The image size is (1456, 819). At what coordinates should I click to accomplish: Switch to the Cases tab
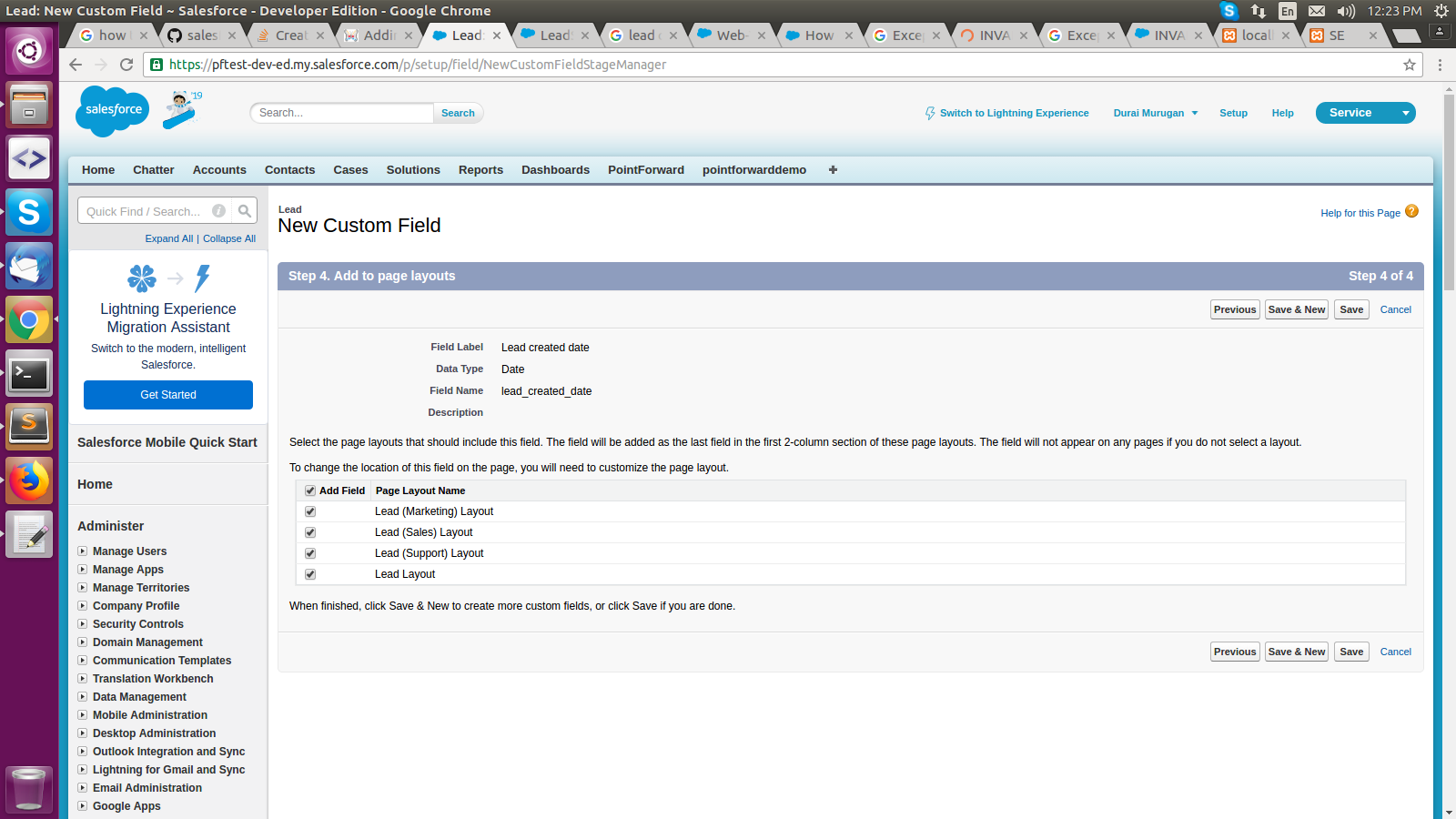[x=350, y=170]
